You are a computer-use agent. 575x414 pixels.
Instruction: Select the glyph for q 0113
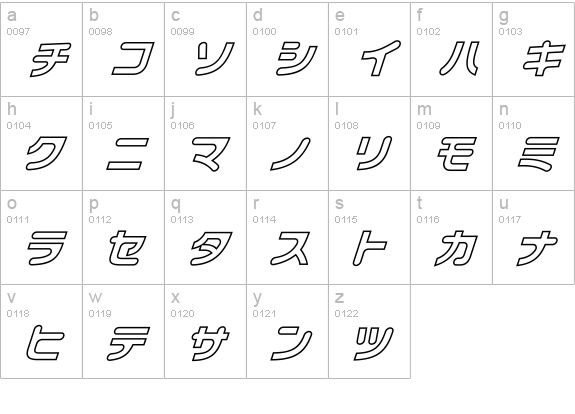click(x=212, y=248)
